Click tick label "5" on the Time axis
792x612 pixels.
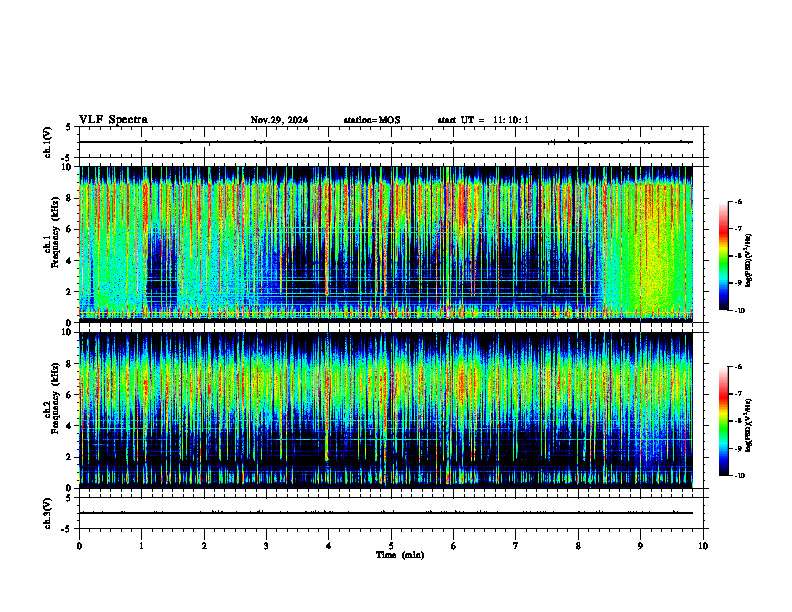pyautogui.click(x=391, y=546)
